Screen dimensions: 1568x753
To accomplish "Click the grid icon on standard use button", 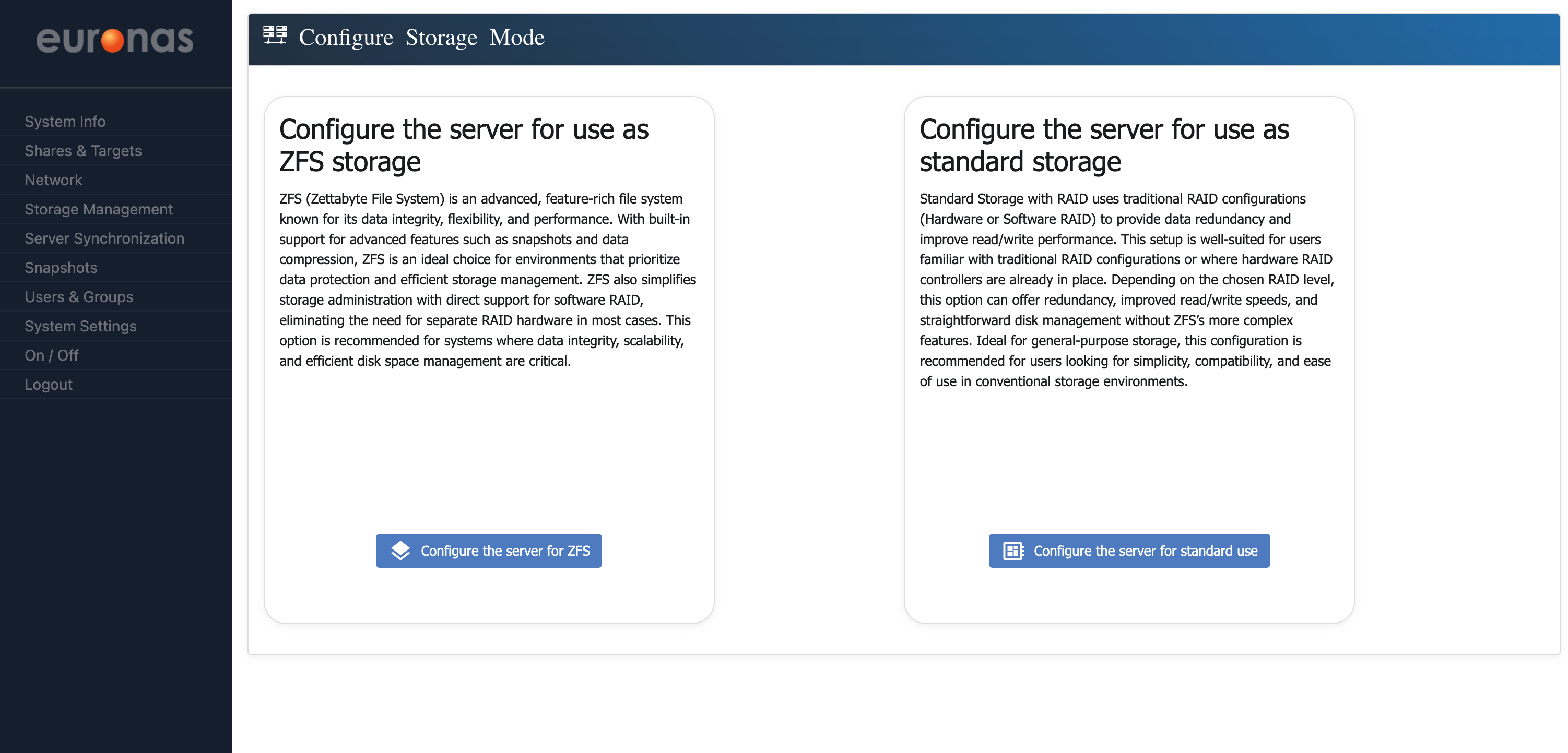I will pos(1013,551).
